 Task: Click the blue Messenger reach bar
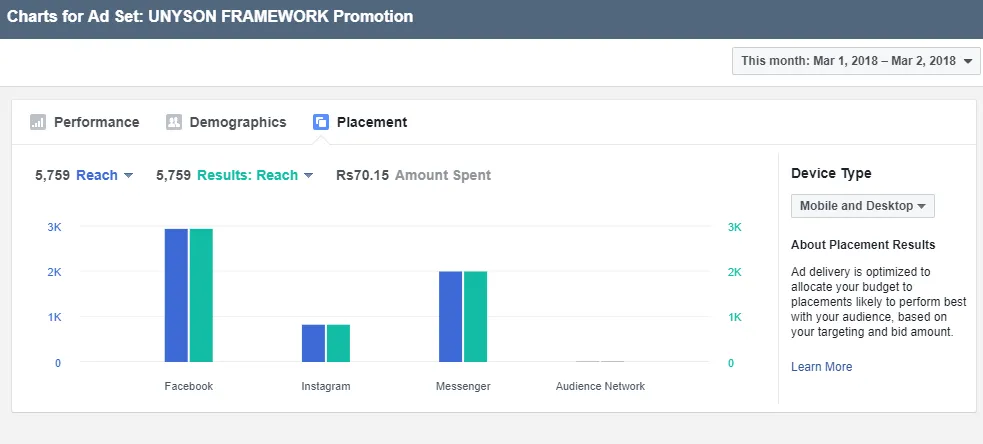[x=450, y=317]
